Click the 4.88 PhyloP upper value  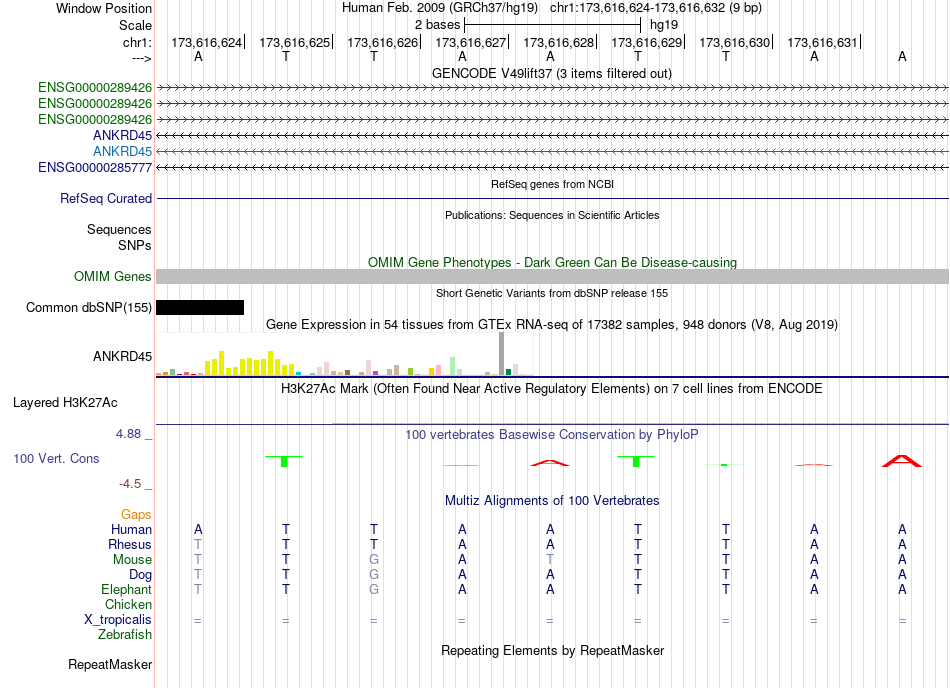click(x=128, y=434)
